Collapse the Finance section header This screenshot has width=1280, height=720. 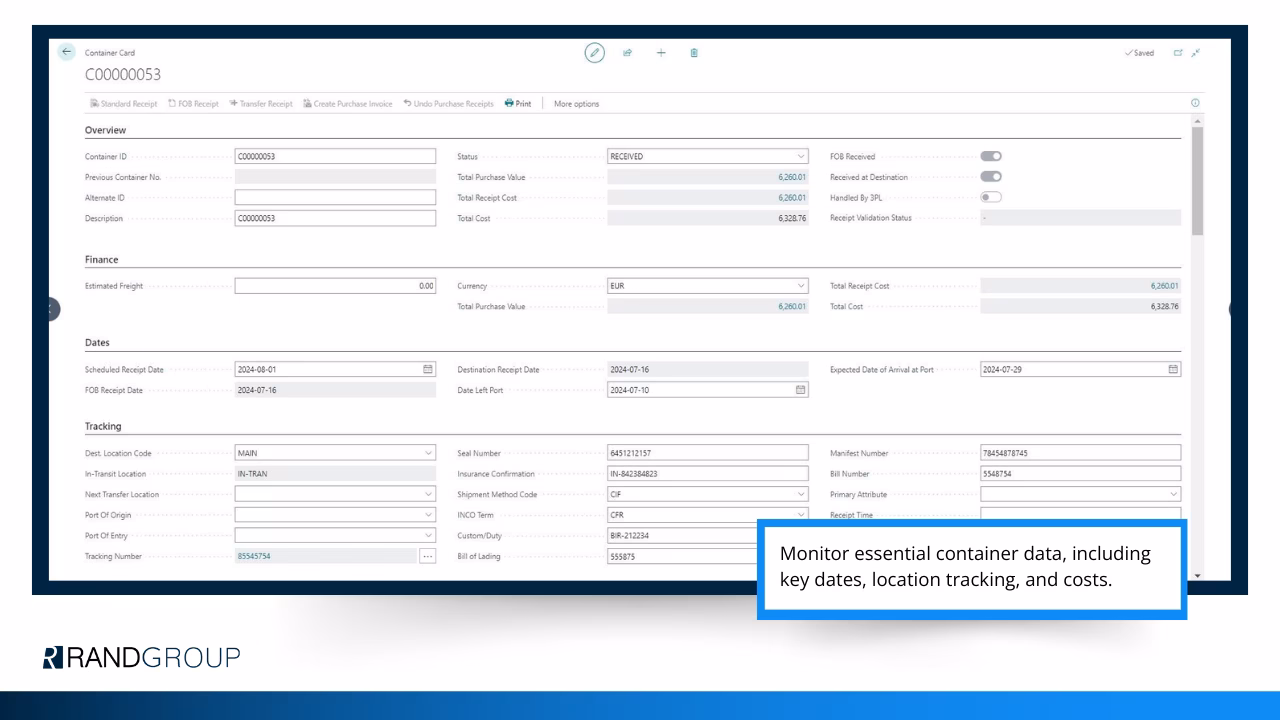click(101, 260)
